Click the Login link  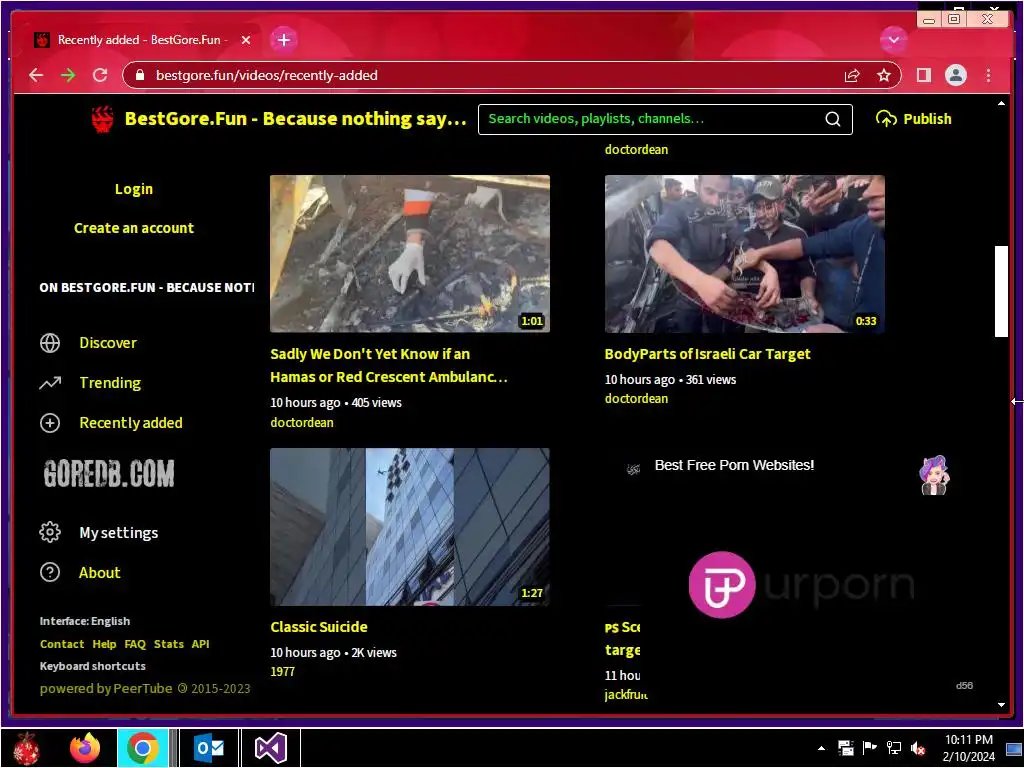click(134, 189)
